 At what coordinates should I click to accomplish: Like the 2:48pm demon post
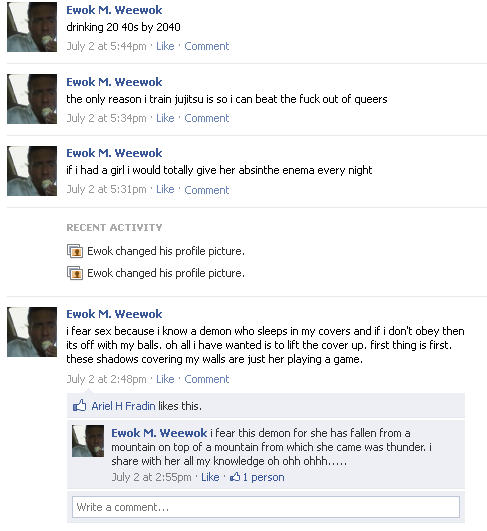pyautogui.click(x=165, y=379)
